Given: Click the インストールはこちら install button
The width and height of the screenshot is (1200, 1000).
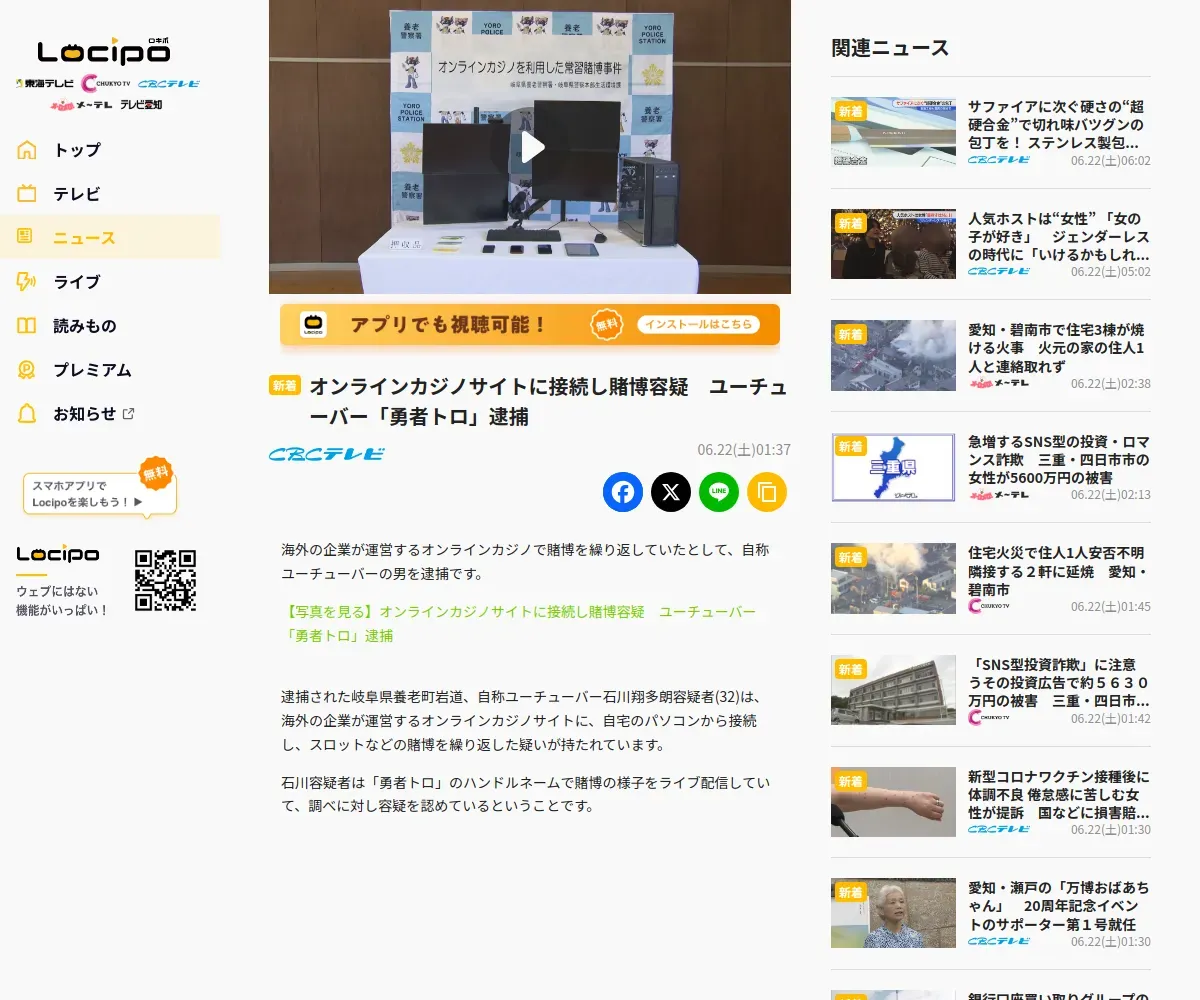Looking at the screenshot, I should point(698,325).
